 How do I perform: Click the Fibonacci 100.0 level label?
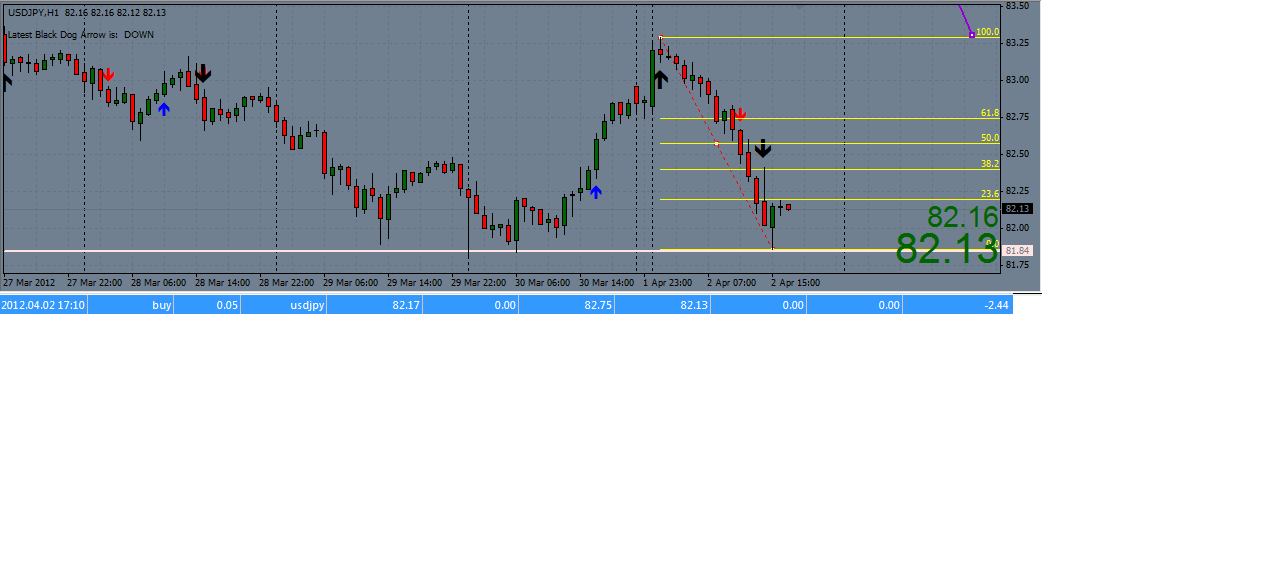988,32
